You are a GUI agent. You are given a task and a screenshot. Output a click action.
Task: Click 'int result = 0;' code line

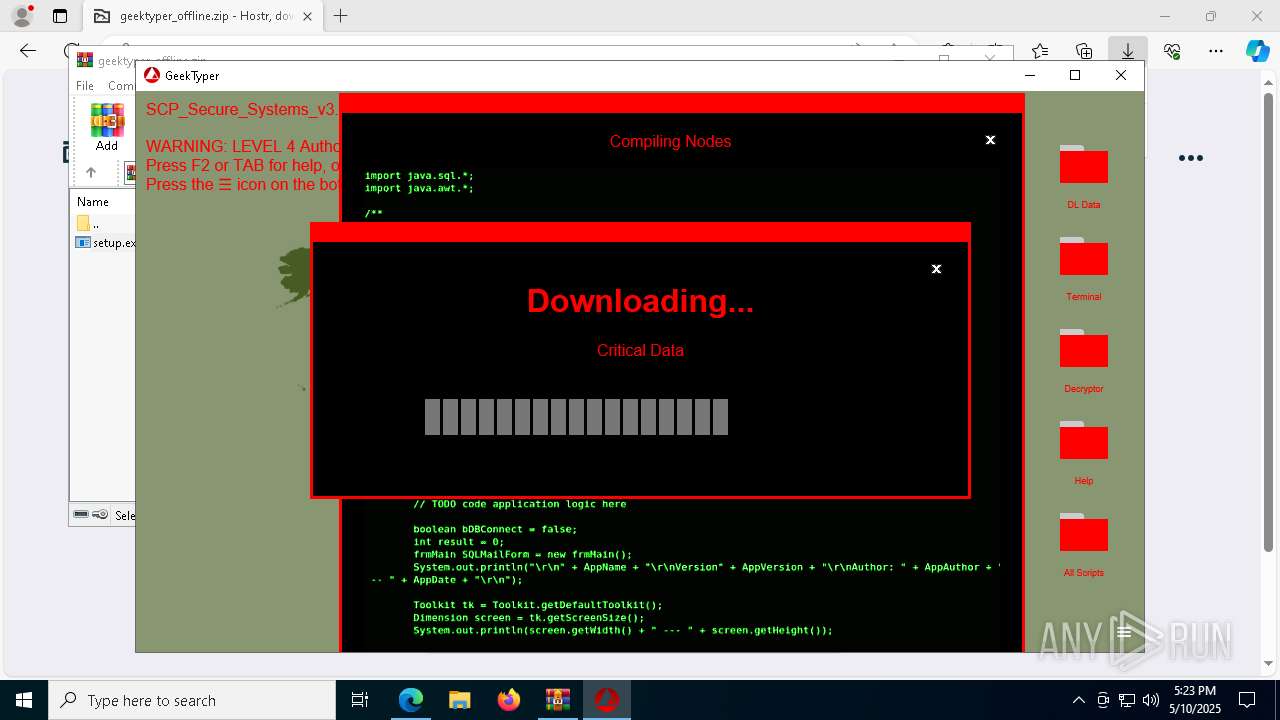click(x=458, y=542)
